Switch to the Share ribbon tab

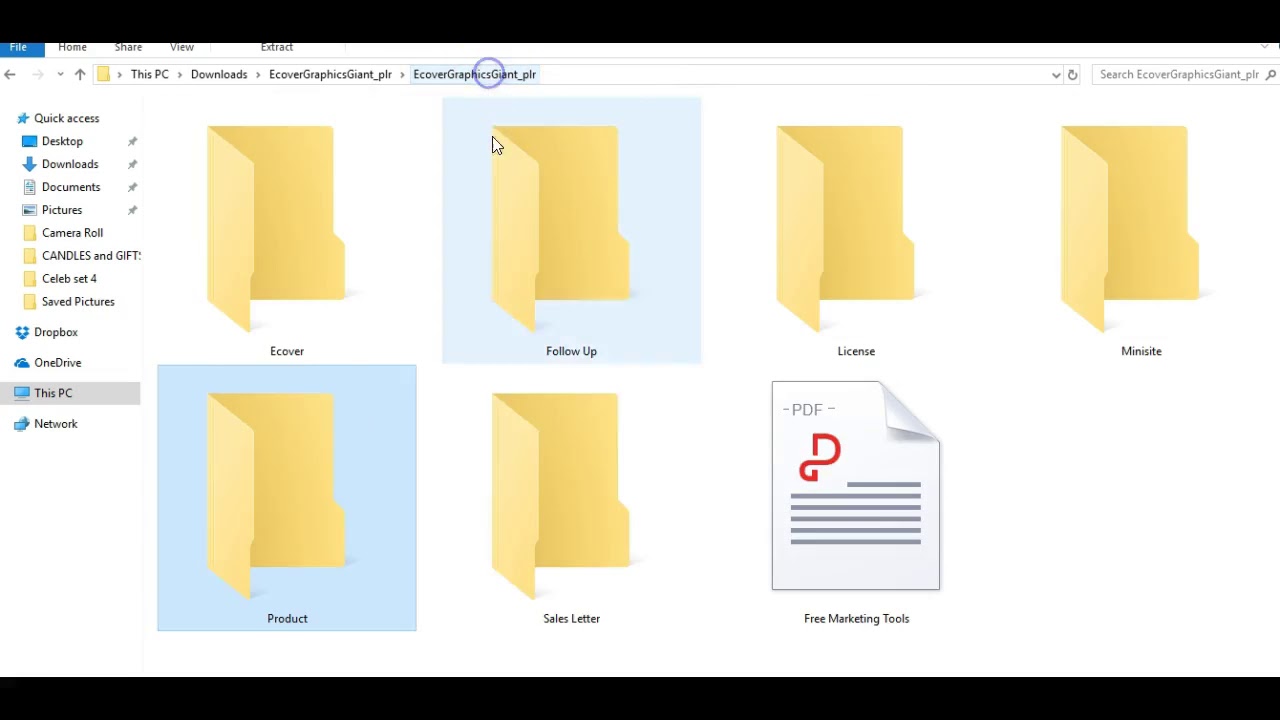tap(128, 47)
